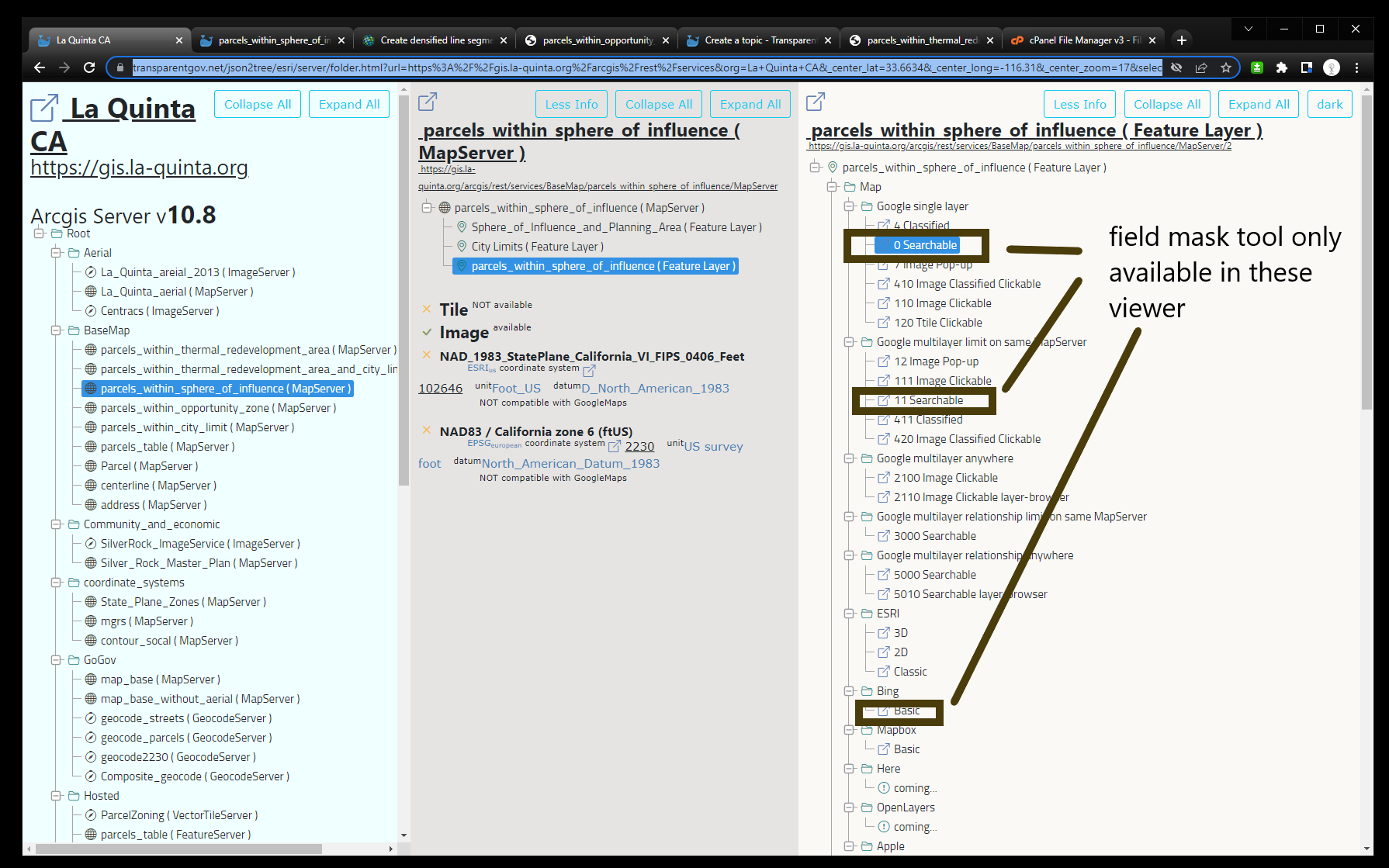
Task: Click the bookmark star in the address bar
Action: click(x=1224, y=67)
